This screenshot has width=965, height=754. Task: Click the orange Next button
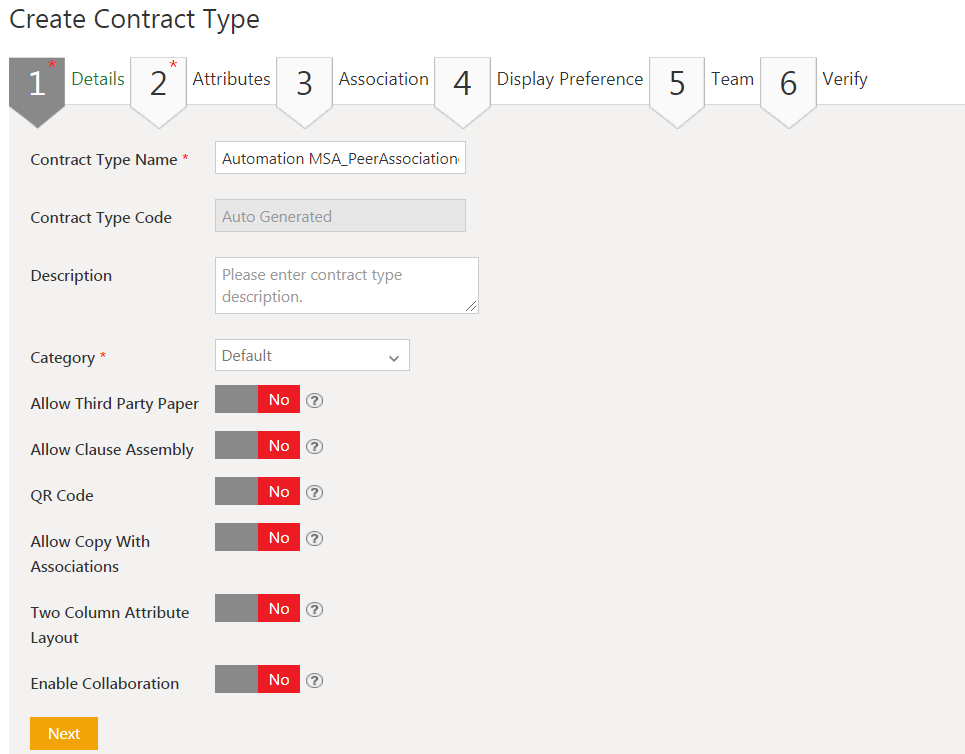coord(64,733)
